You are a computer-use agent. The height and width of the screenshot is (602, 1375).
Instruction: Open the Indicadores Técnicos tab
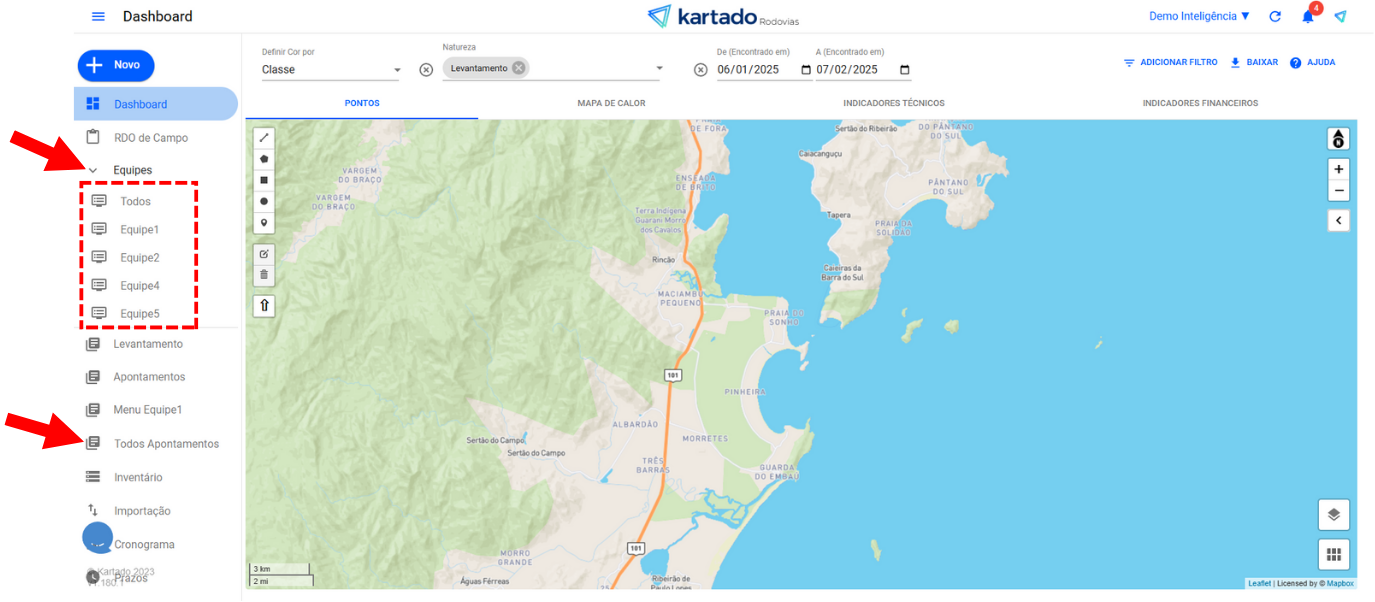pyautogui.click(x=893, y=103)
